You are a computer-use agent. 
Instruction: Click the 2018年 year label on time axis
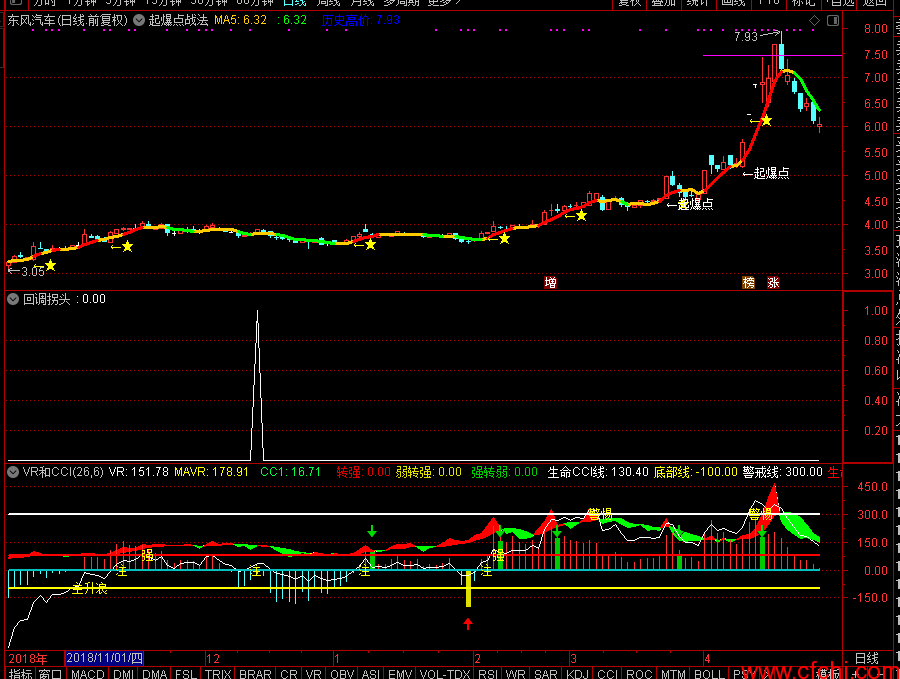[x=28, y=659]
